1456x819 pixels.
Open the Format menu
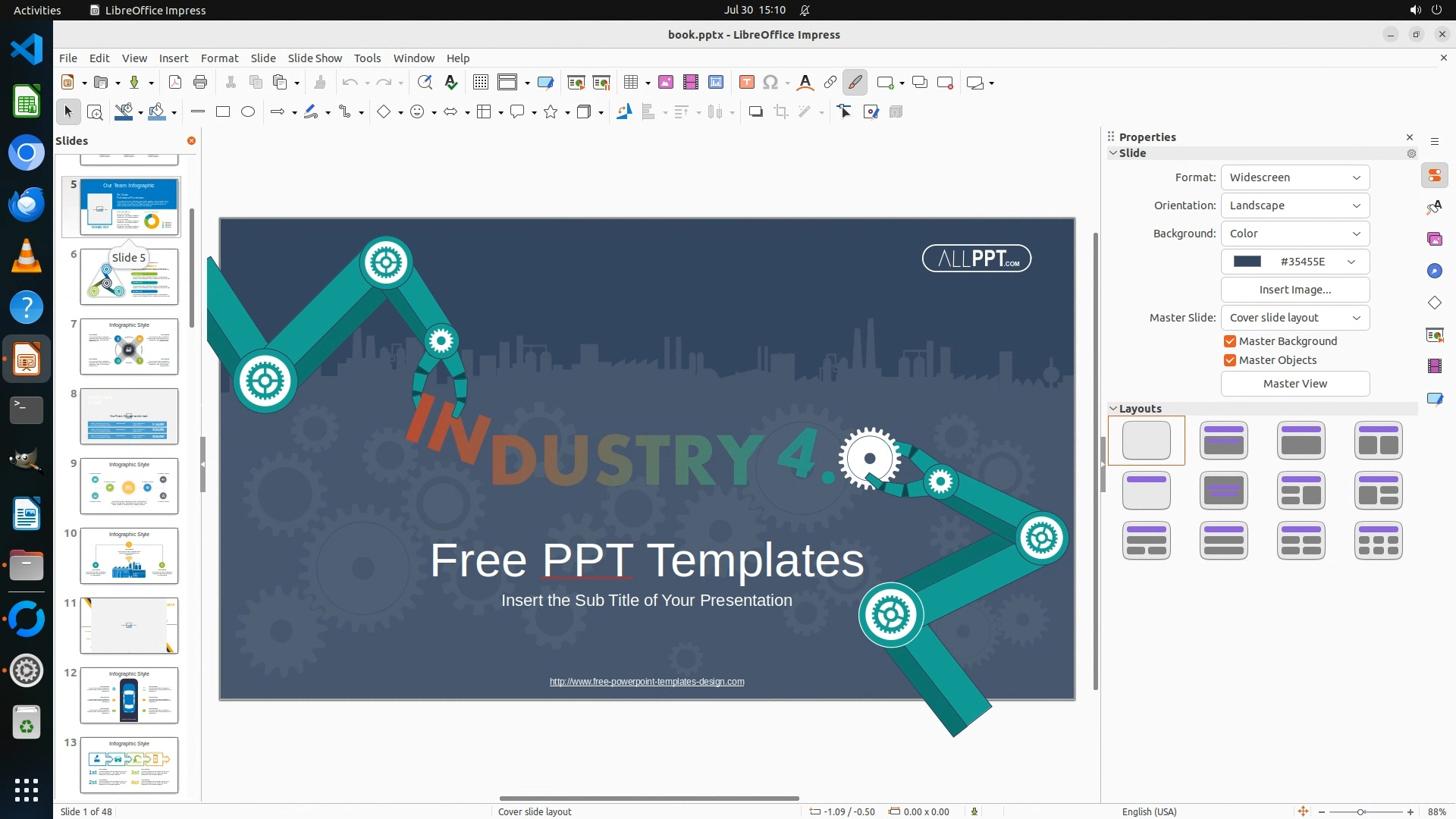219,58
